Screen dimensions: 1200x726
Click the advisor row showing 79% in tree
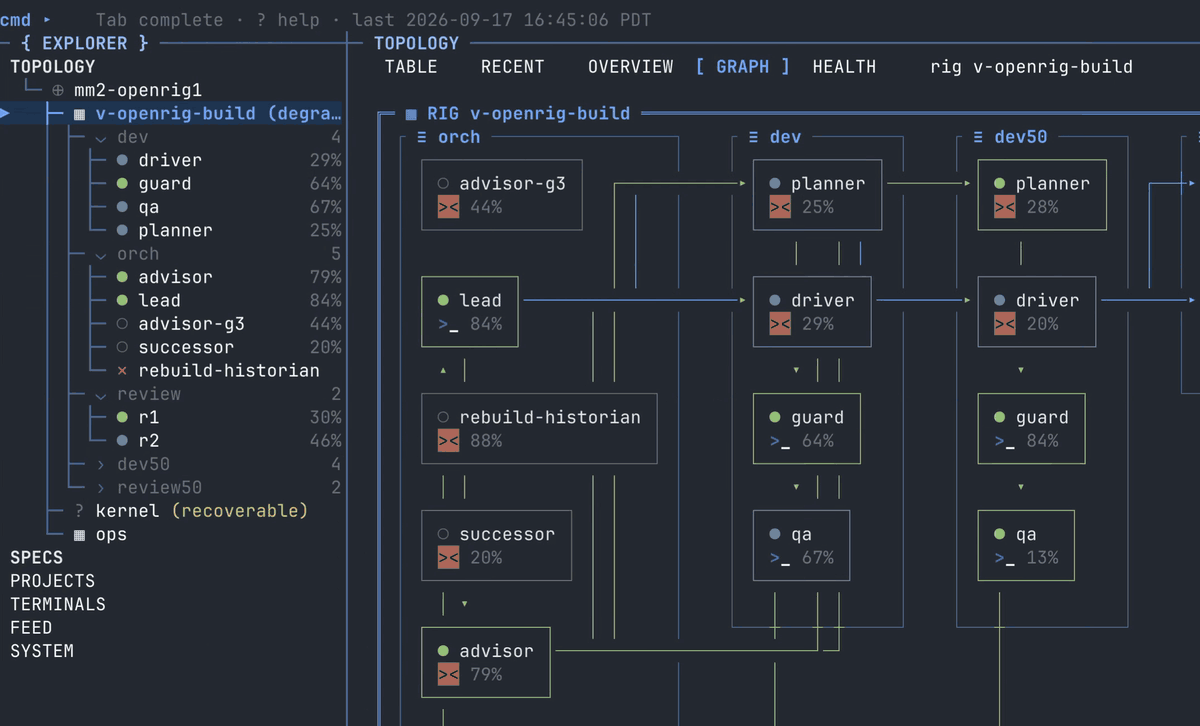click(229, 277)
